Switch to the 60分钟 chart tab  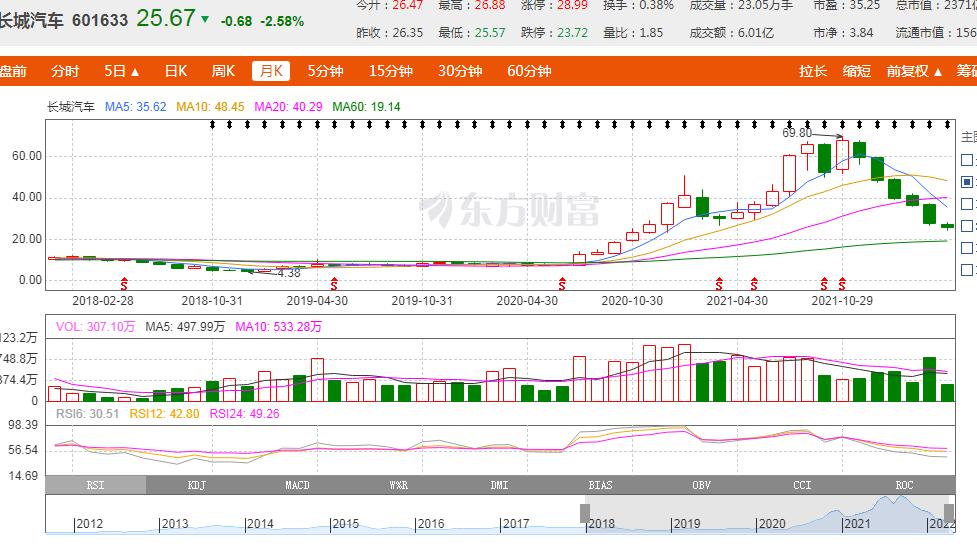[x=529, y=71]
